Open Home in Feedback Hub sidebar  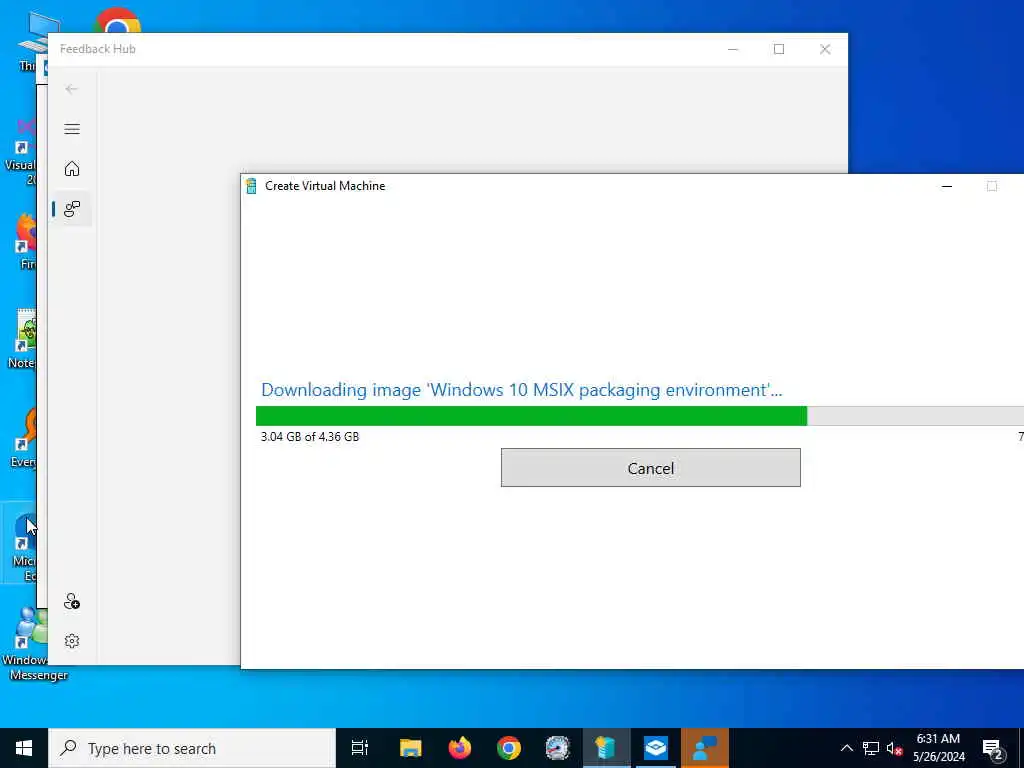coord(72,168)
